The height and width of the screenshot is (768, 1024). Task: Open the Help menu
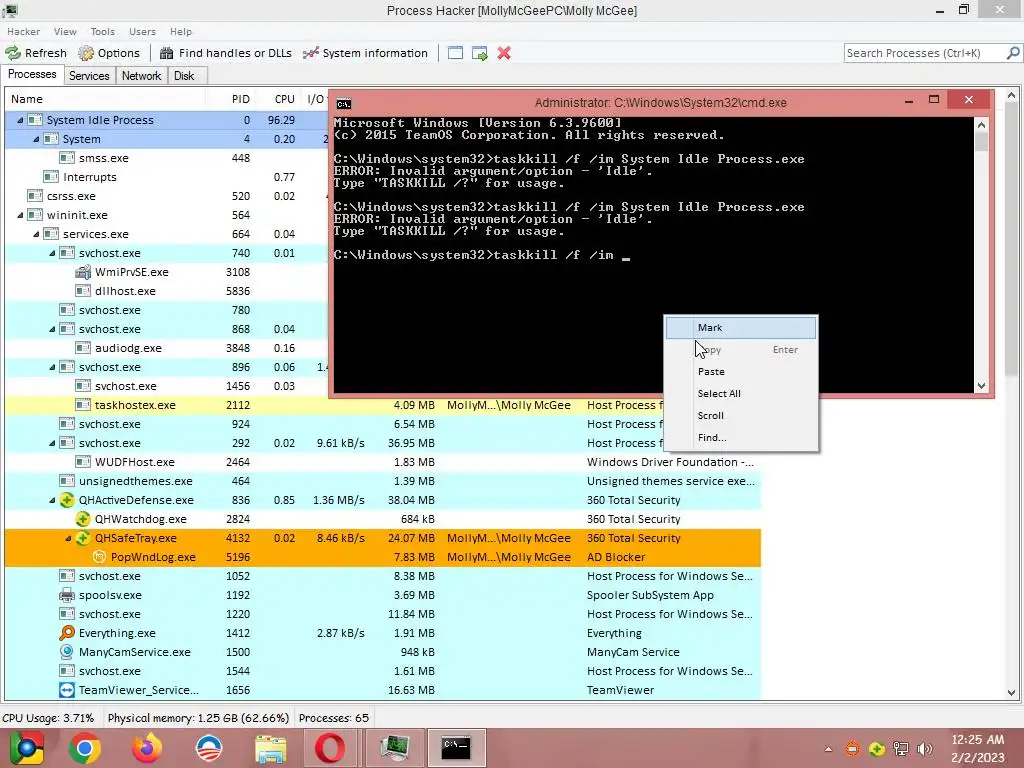pos(181,31)
